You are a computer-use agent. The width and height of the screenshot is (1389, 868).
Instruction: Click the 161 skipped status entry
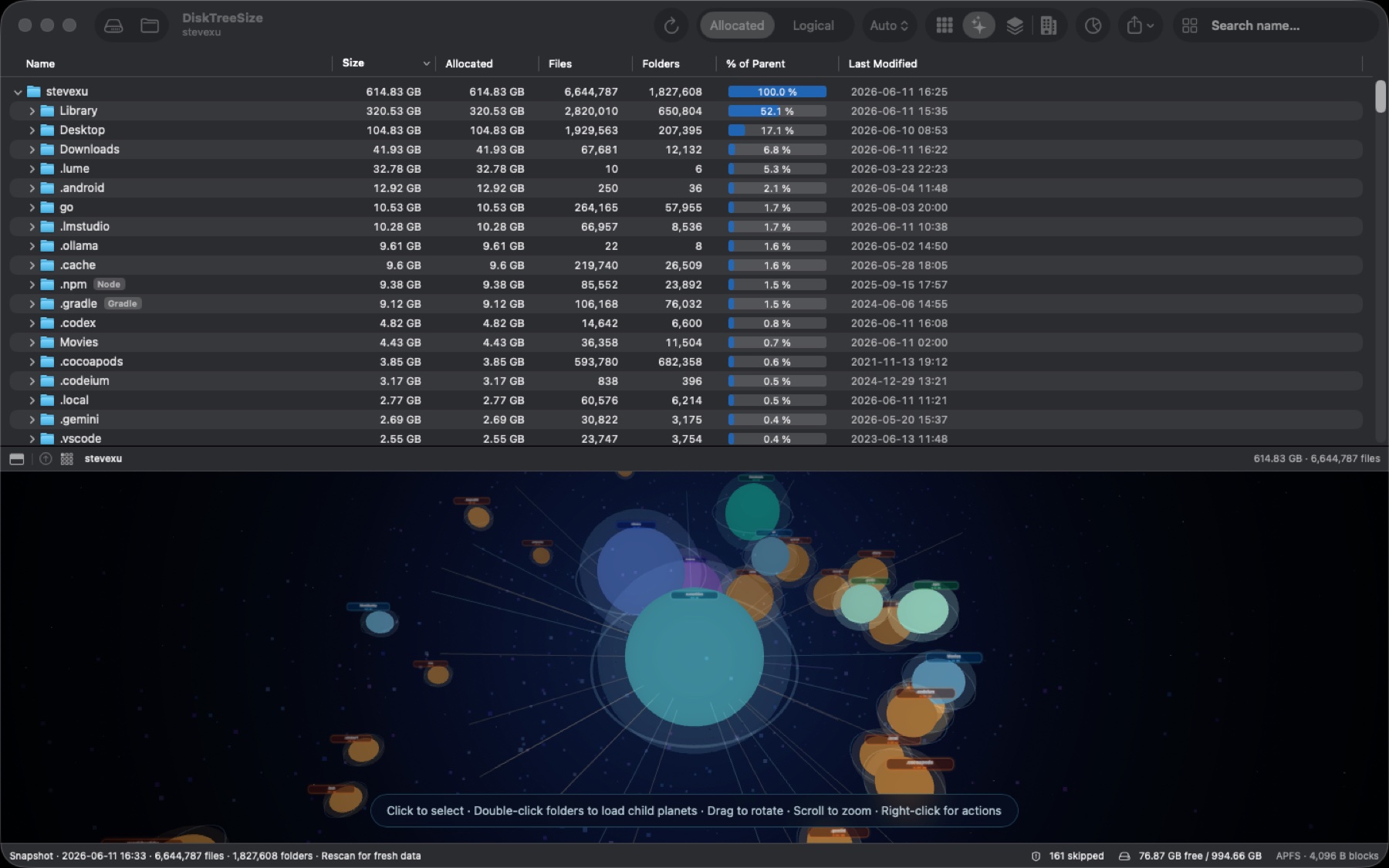[1076, 856]
